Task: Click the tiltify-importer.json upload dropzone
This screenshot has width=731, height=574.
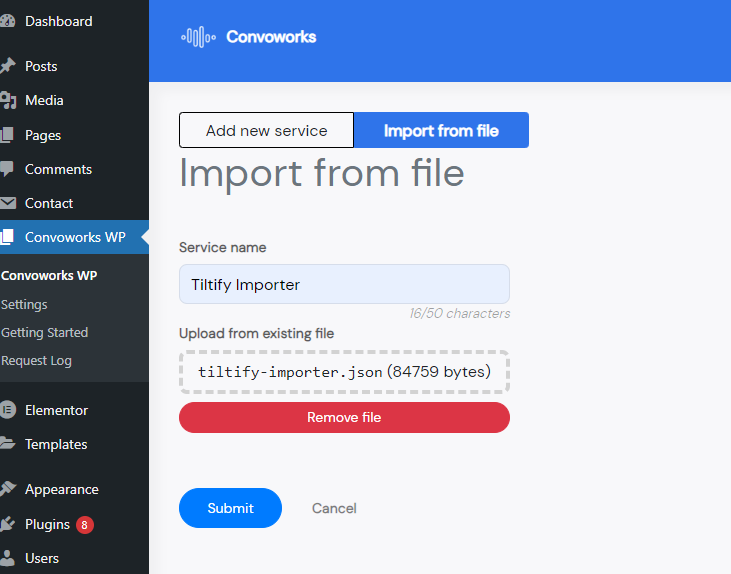Action: [344, 372]
